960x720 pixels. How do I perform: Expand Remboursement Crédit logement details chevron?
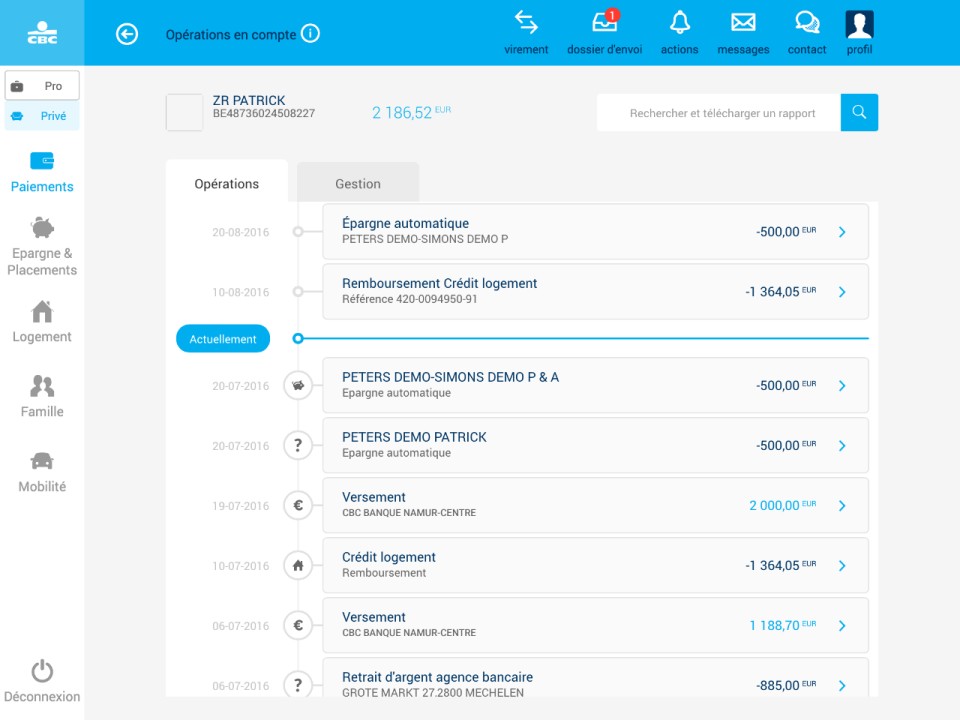tap(841, 292)
